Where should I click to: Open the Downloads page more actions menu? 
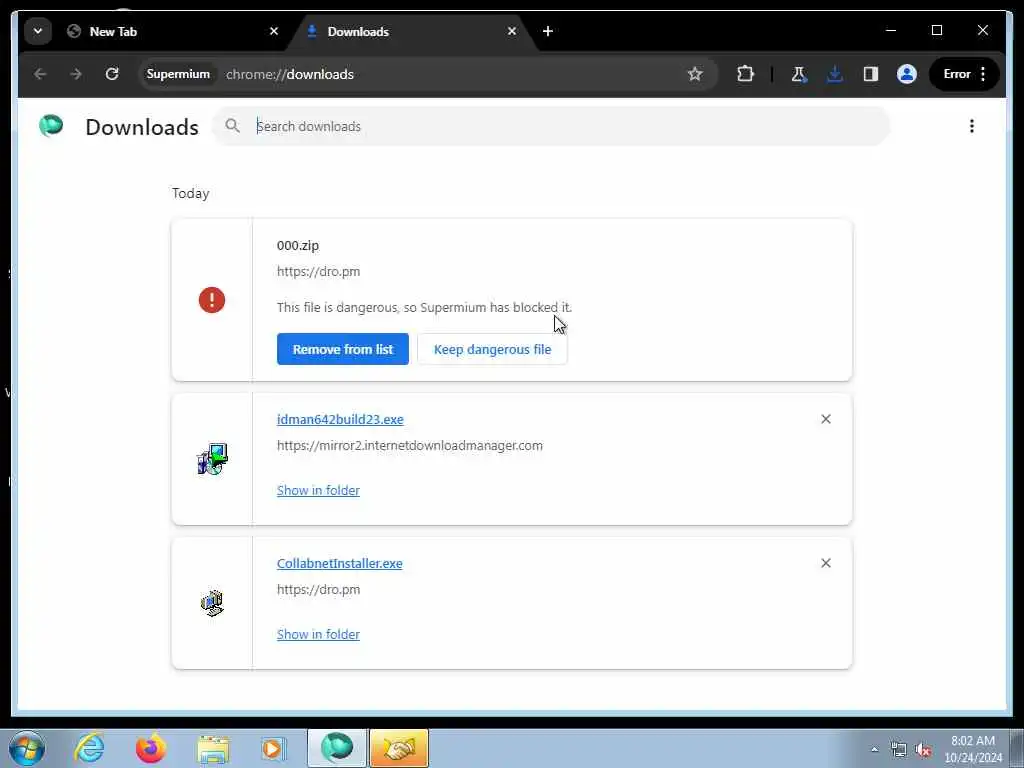(x=972, y=126)
